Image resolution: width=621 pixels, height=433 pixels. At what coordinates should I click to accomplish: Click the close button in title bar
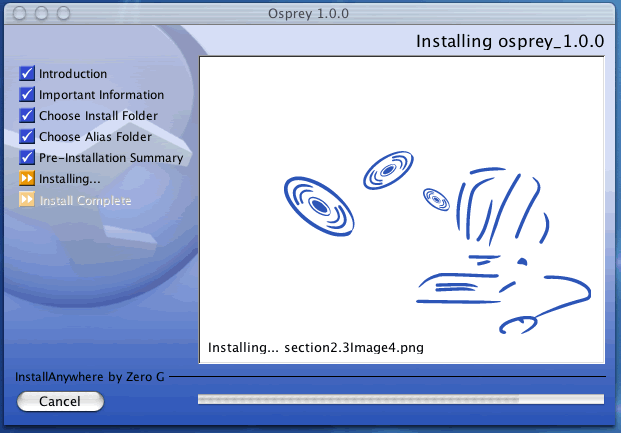pyautogui.click(x=20, y=13)
